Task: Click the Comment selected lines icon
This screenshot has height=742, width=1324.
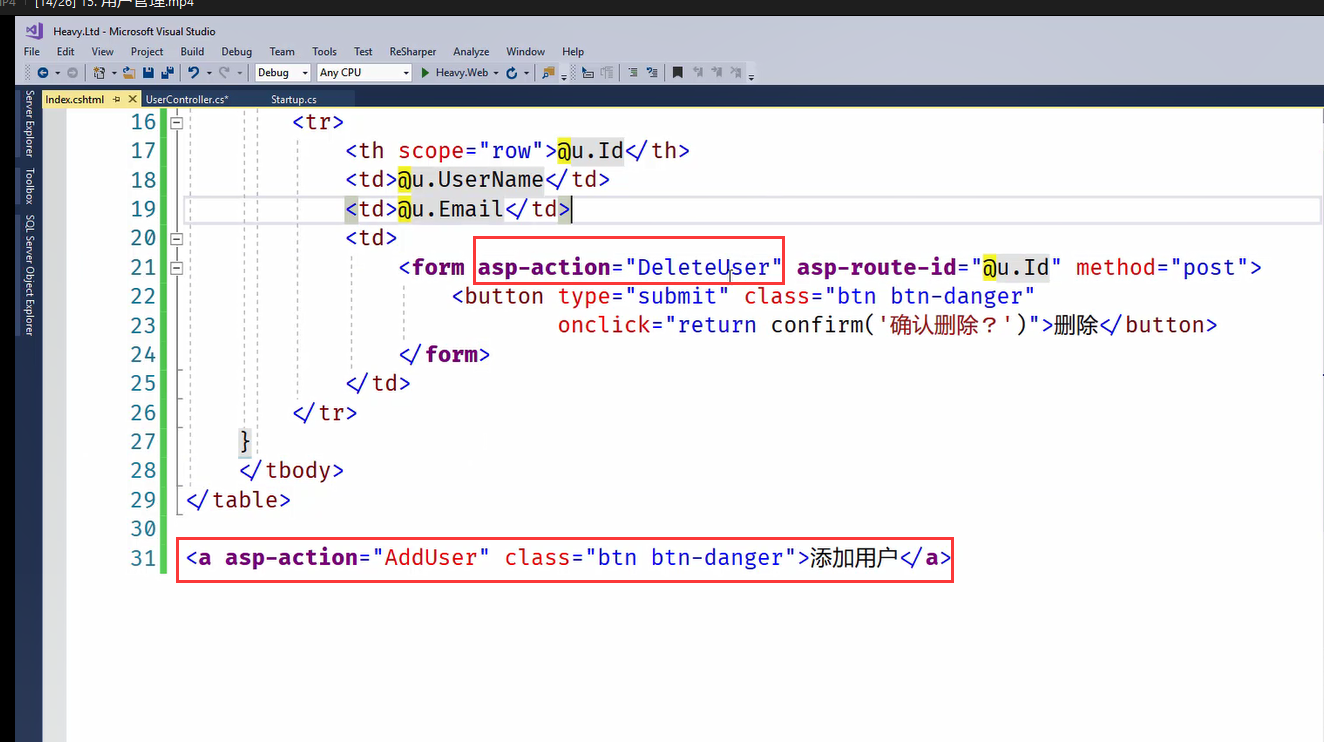Action: coord(631,73)
